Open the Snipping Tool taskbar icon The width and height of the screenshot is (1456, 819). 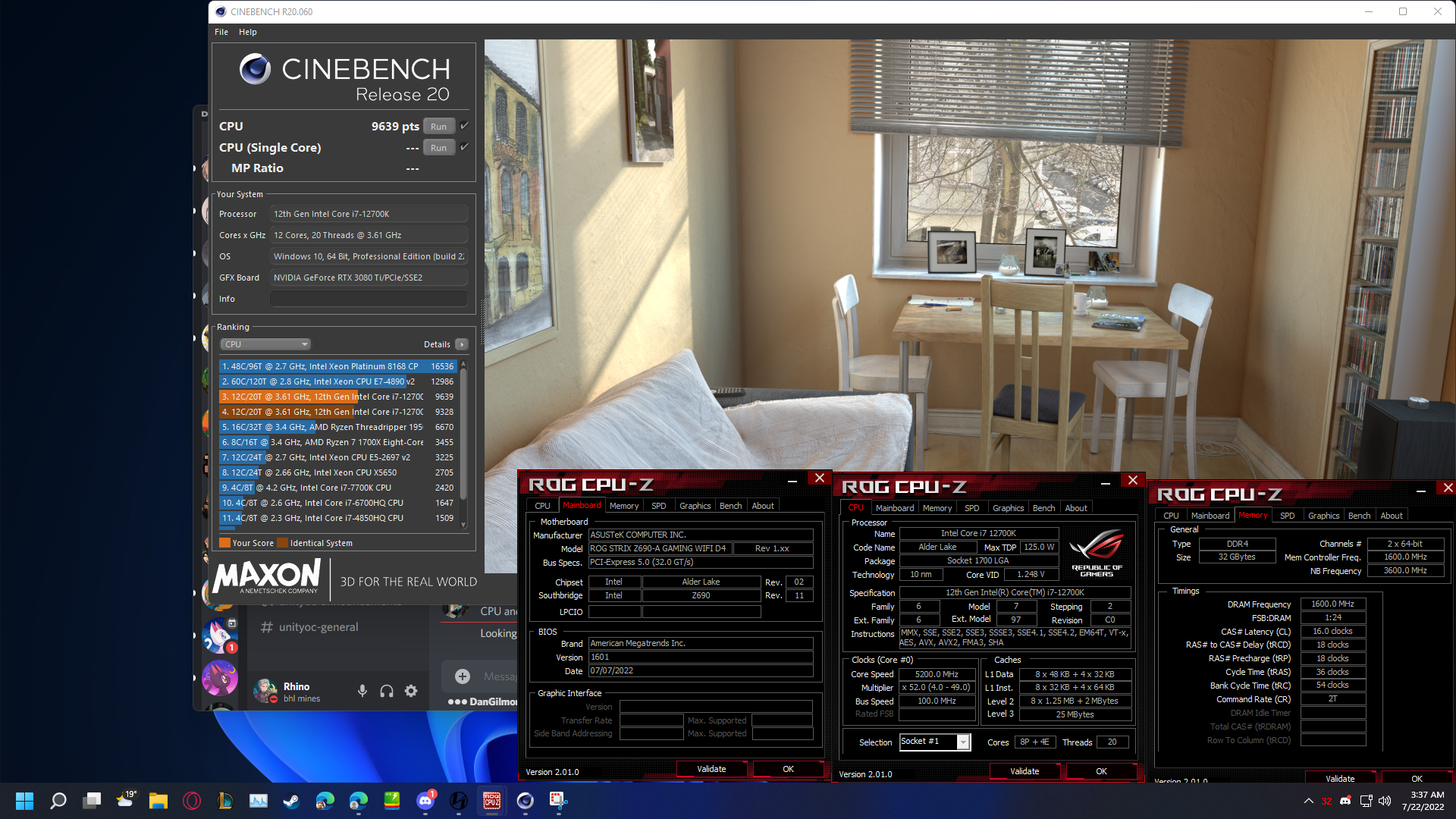click(559, 801)
